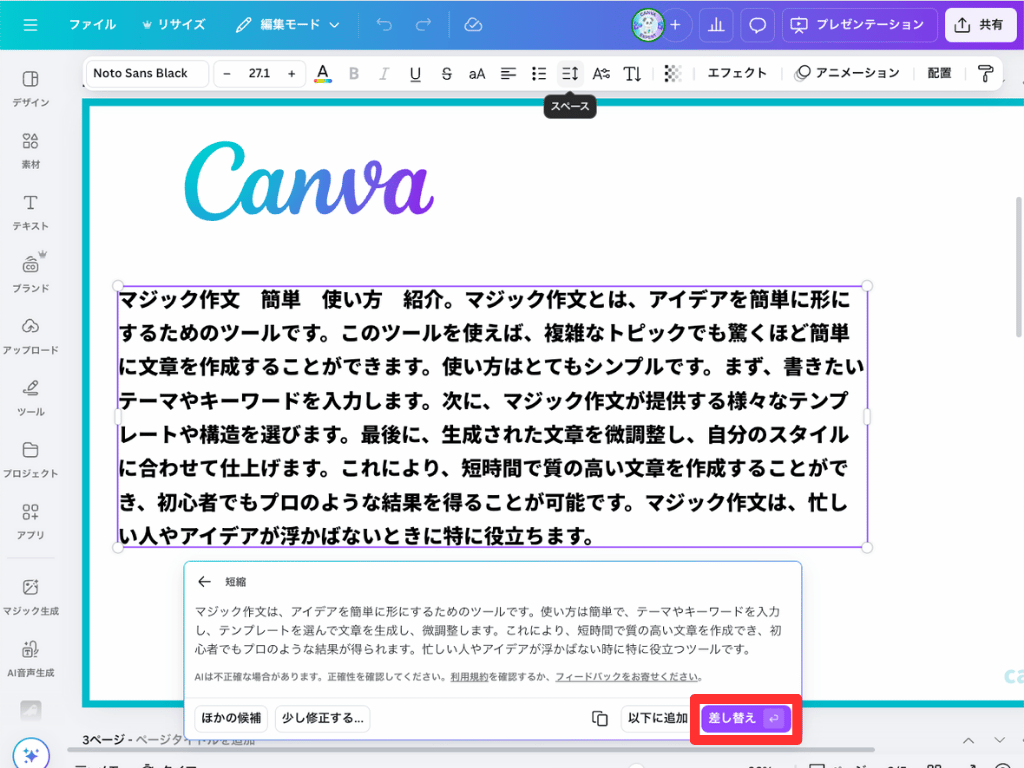Image resolution: width=1024 pixels, height=768 pixels.
Task: Open the AI音声生成 sidebar tab
Action: point(30,659)
